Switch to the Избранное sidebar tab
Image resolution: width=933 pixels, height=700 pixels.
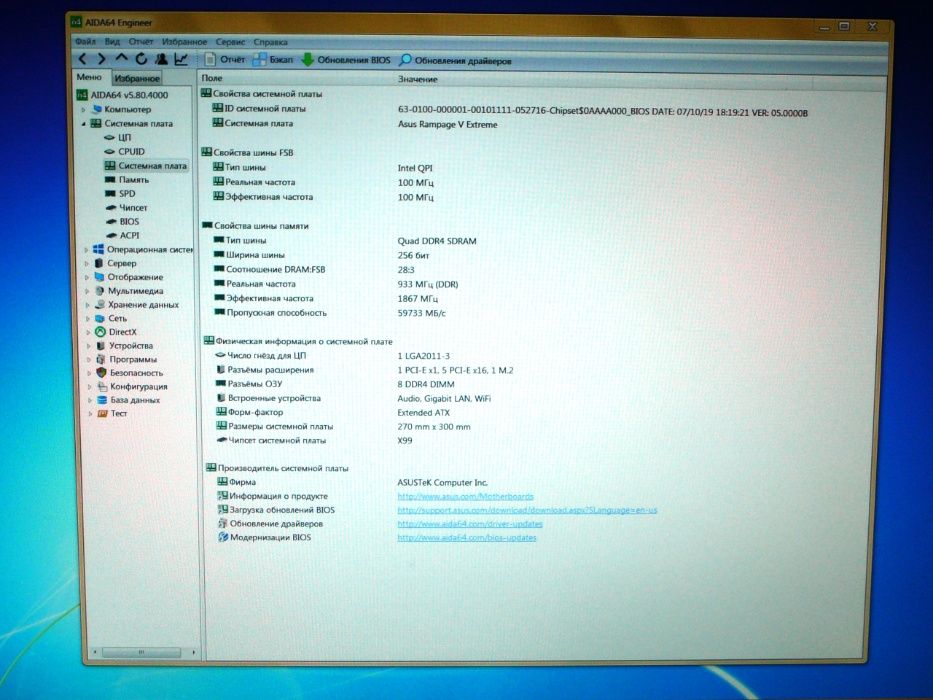[x=137, y=78]
